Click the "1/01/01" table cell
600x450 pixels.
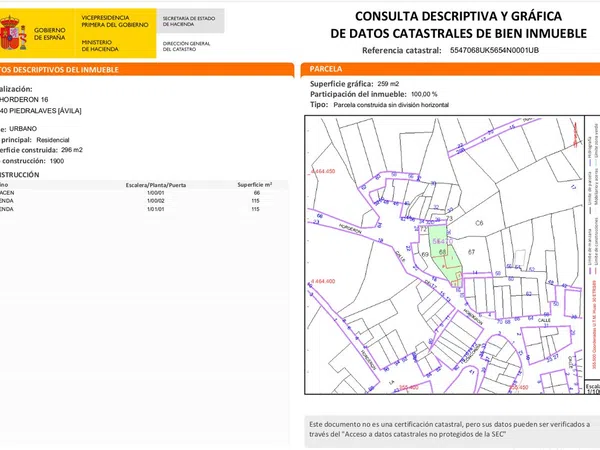point(156,209)
